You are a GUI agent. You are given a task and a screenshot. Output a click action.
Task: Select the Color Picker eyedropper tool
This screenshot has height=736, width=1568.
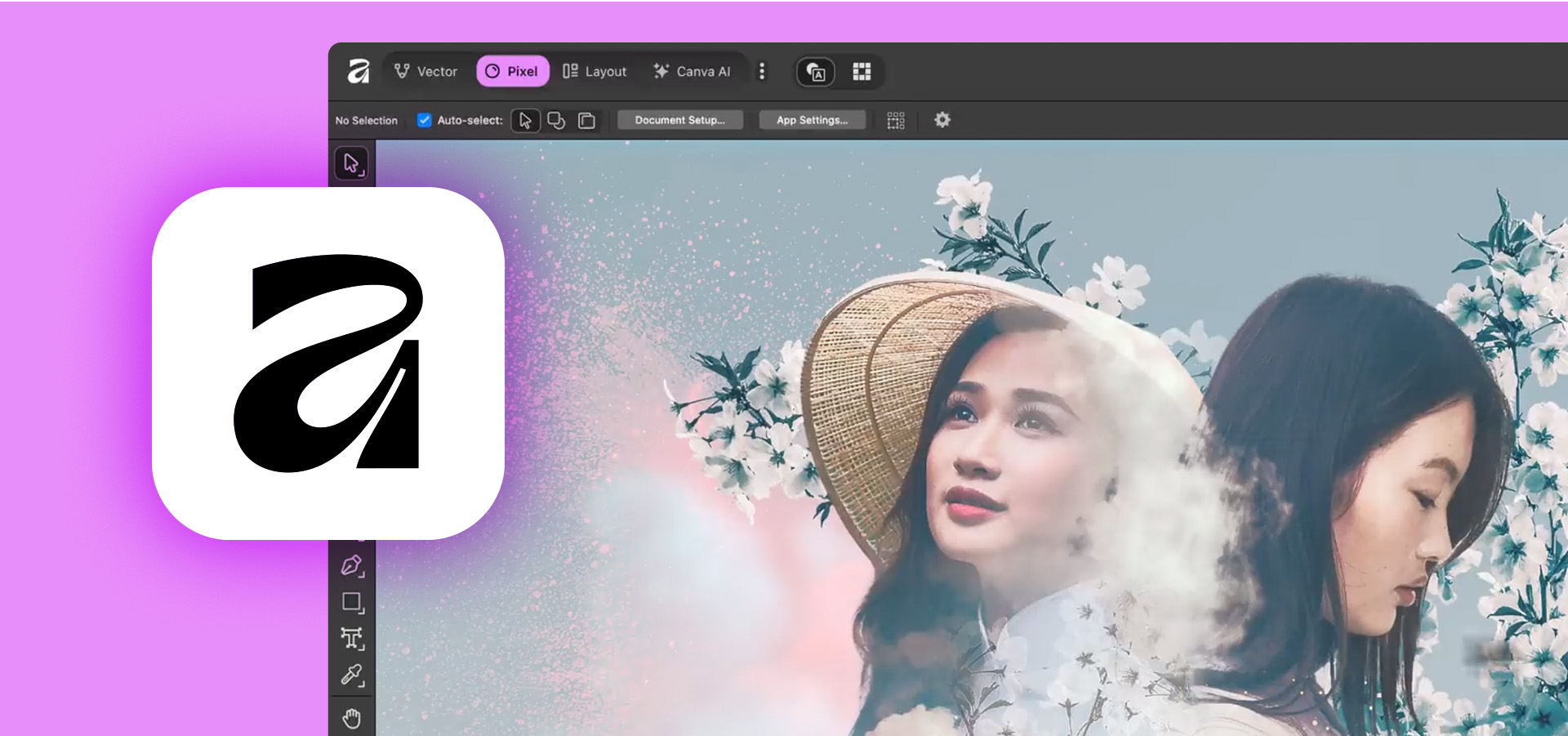click(352, 675)
